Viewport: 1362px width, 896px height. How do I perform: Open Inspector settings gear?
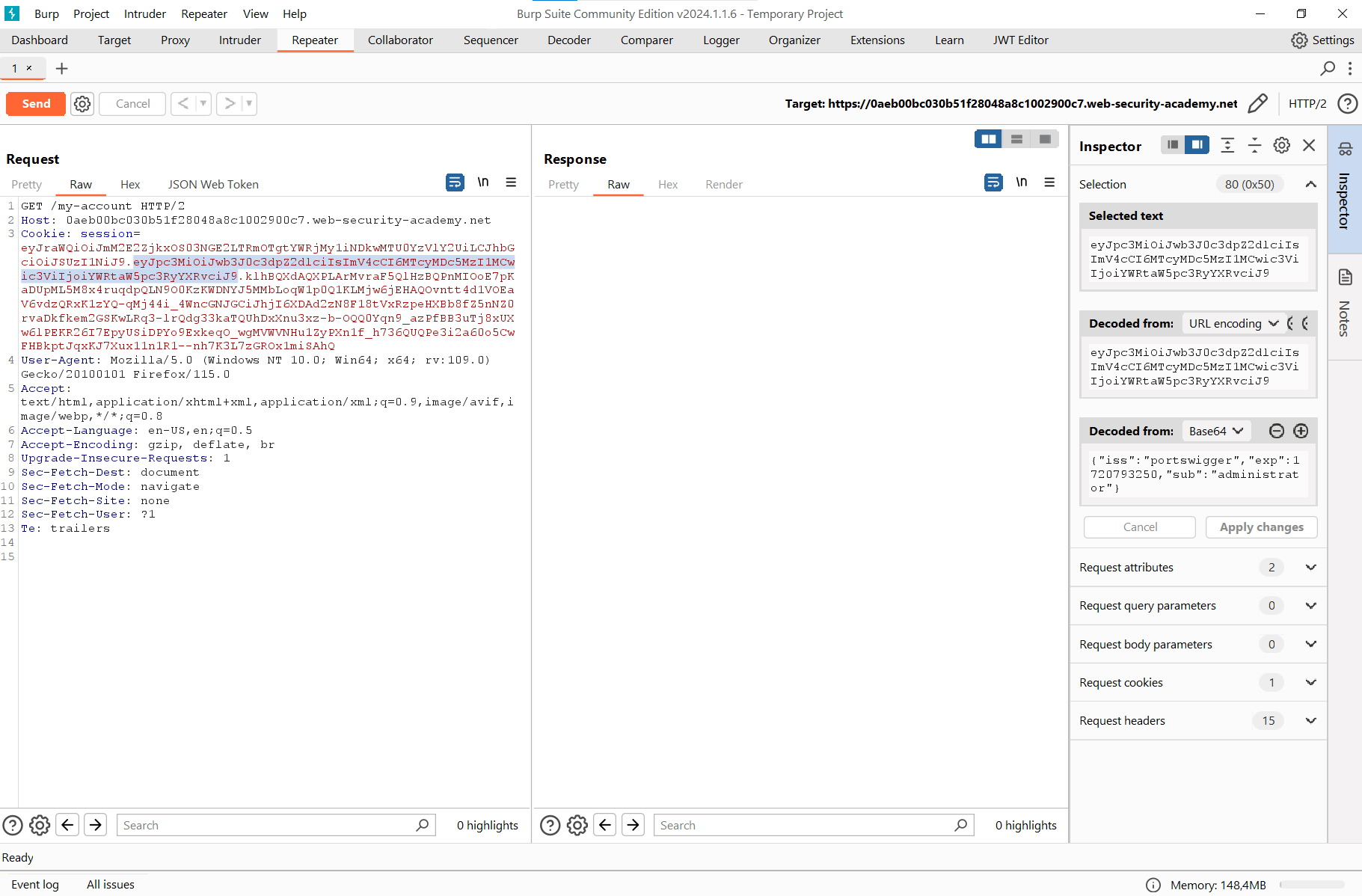click(x=1282, y=145)
